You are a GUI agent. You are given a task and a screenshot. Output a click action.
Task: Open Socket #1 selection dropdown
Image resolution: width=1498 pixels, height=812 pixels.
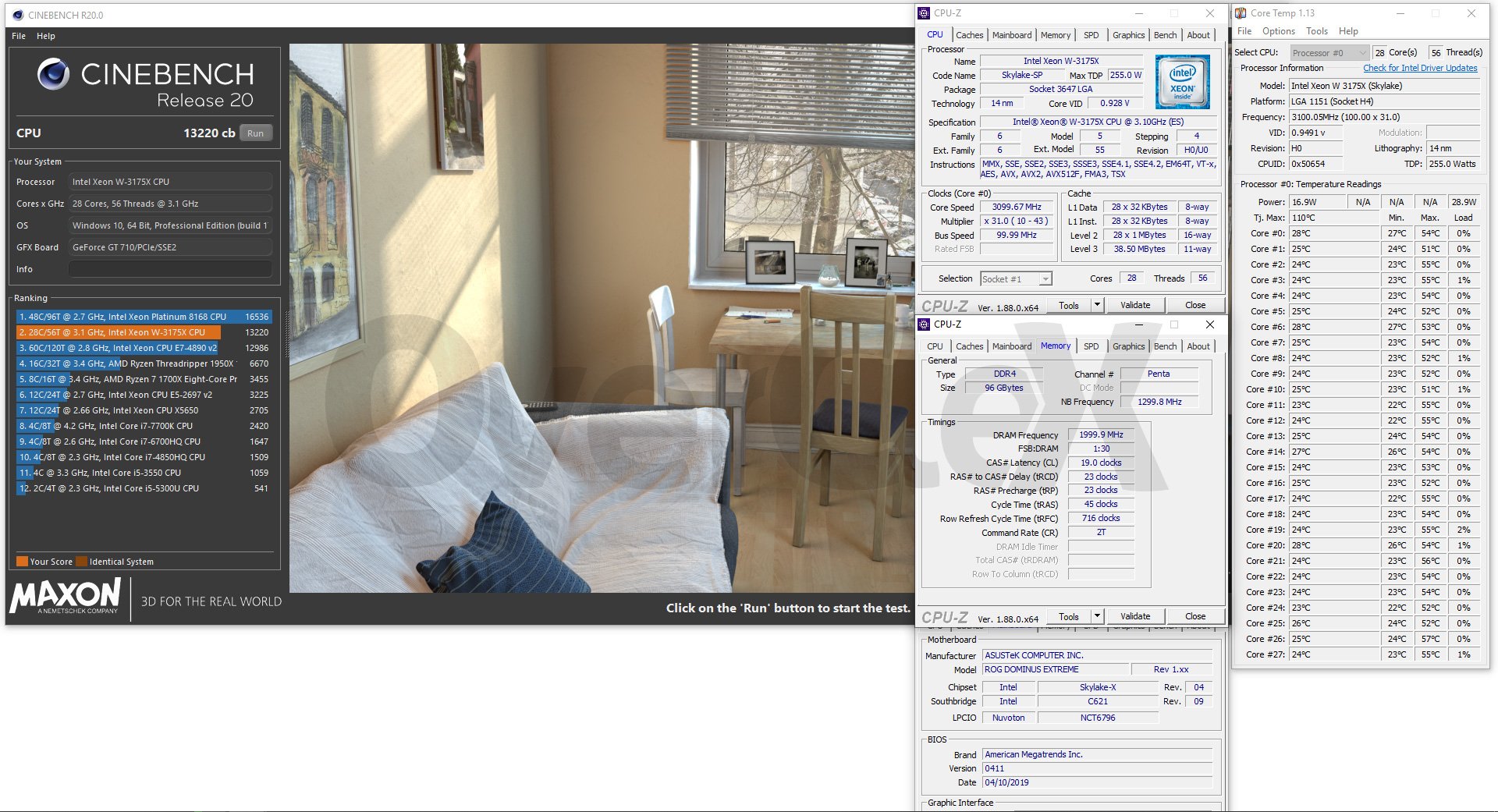click(x=1016, y=279)
